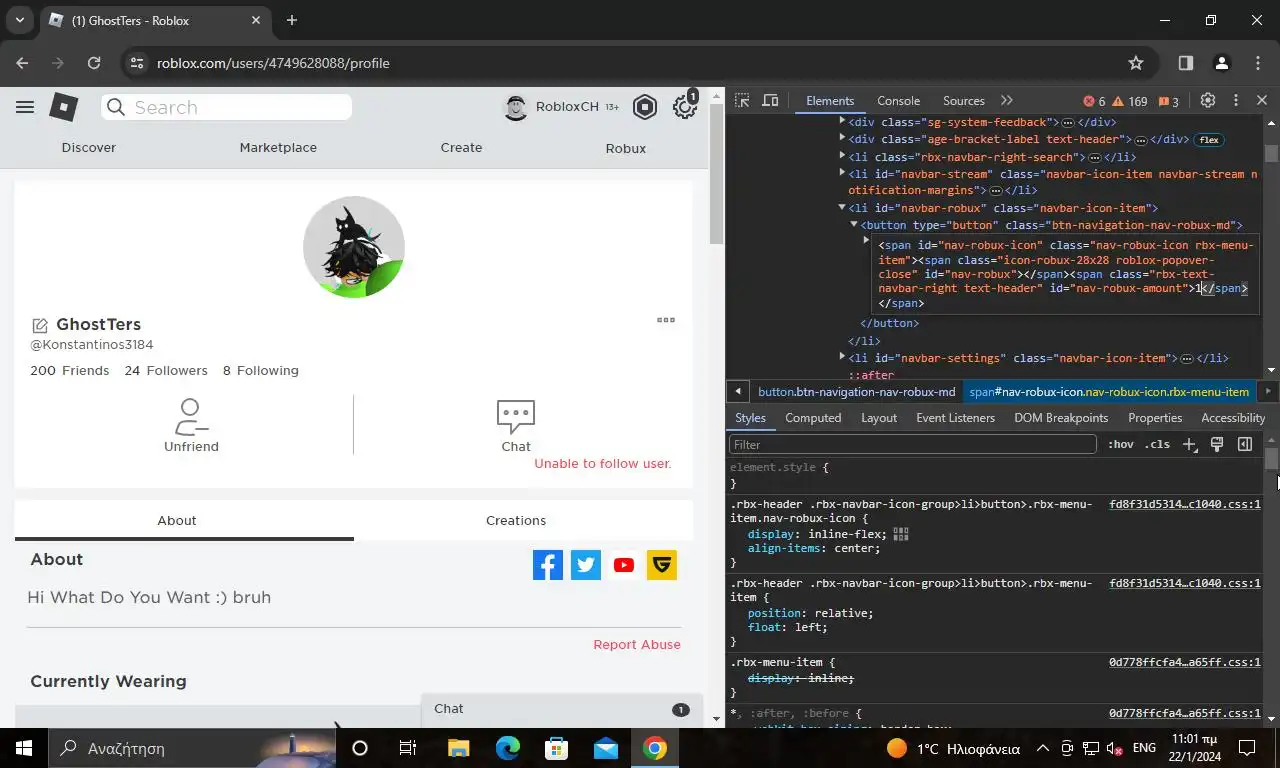This screenshot has height=768, width=1280.
Task: Select button.btn-navigation-nav-robux-md breadcrumb
Action: pyautogui.click(x=856, y=392)
